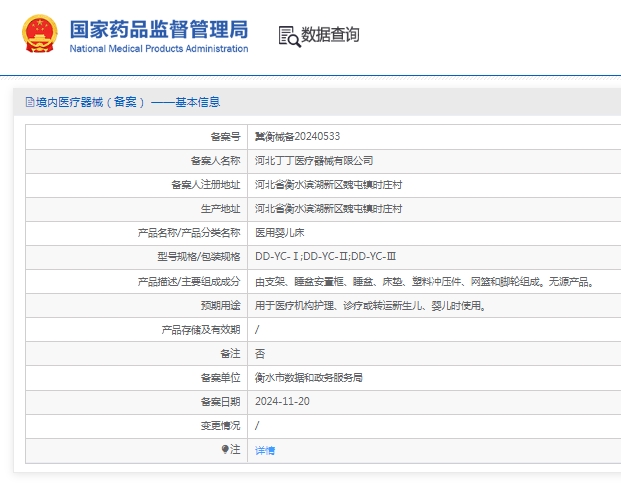Select company name 河北丁丁医疗器械有限公司

point(314,161)
